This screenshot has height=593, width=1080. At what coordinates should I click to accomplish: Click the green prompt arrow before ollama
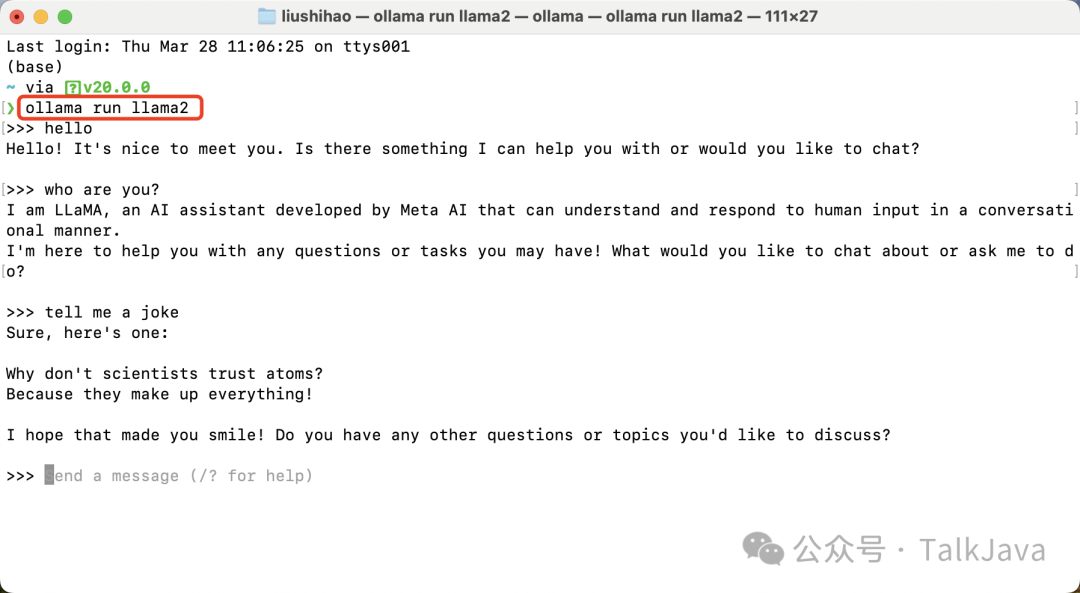(x=11, y=108)
